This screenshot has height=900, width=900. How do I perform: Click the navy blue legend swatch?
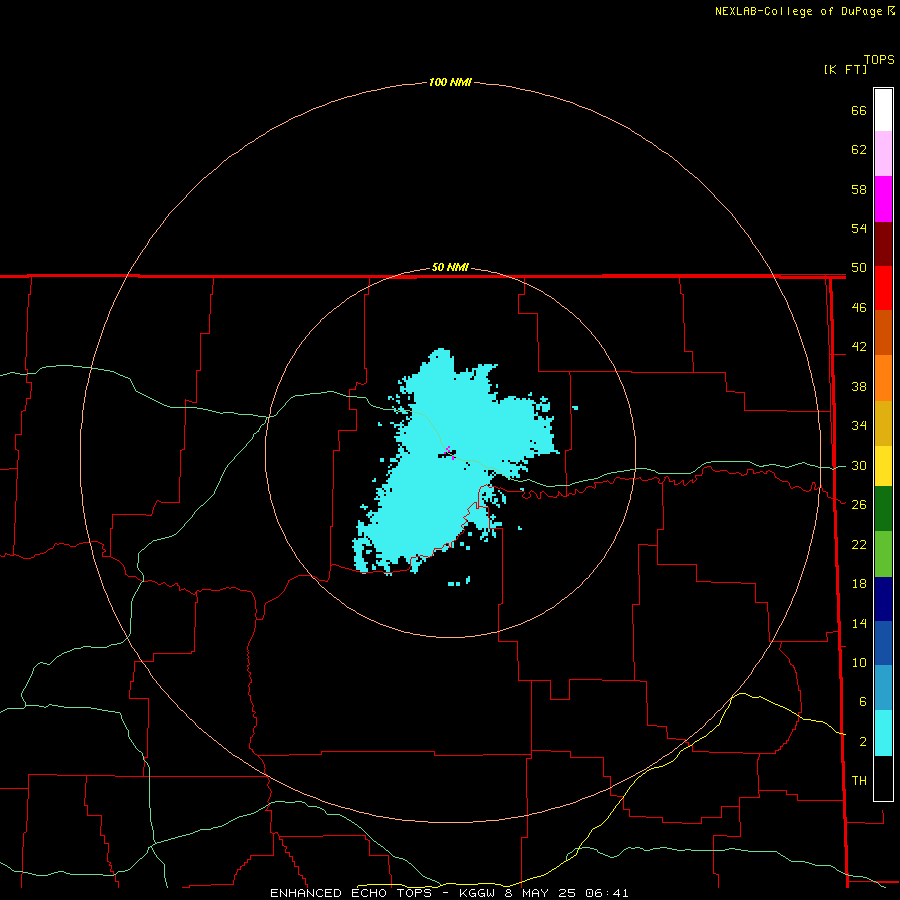click(883, 599)
